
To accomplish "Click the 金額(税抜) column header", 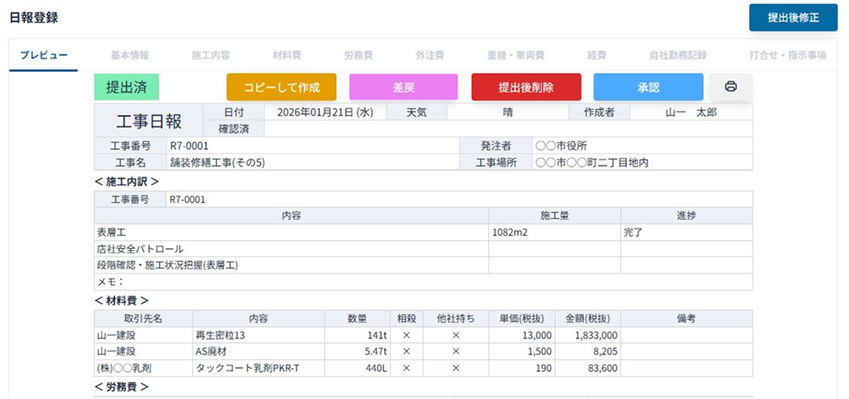I will point(588,319).
